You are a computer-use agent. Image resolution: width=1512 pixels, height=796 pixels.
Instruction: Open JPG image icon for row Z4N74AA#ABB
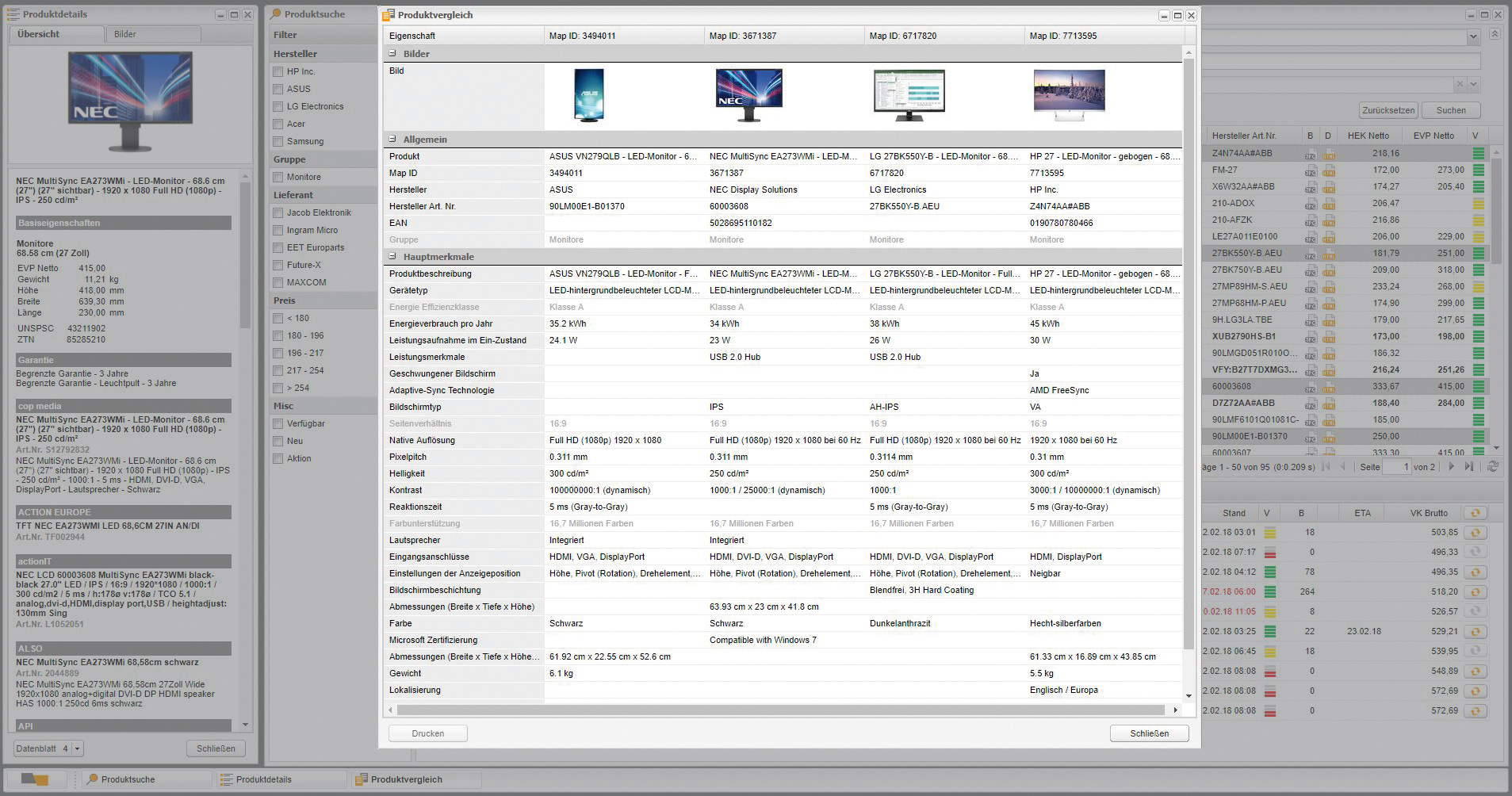coord(1310,154)
